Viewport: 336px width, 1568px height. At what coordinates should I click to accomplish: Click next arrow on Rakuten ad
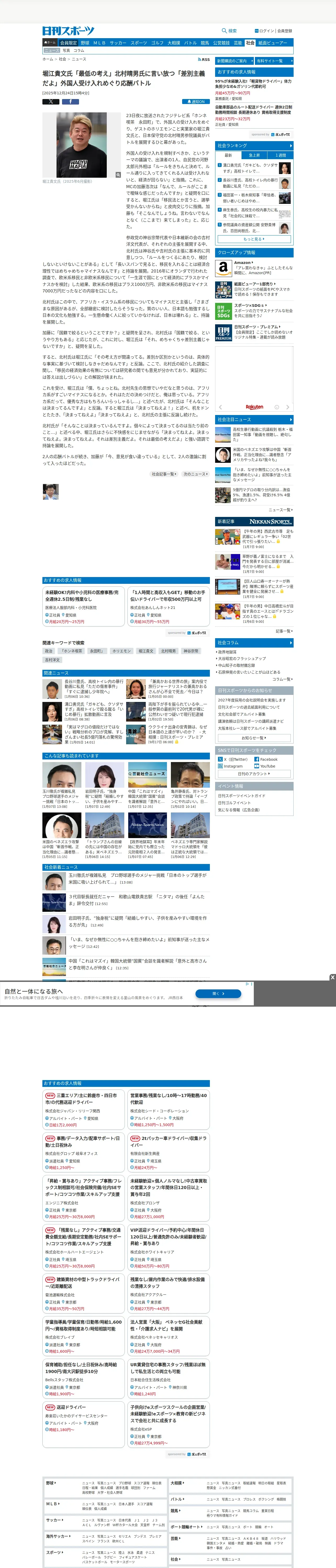[x=288, y=407]
